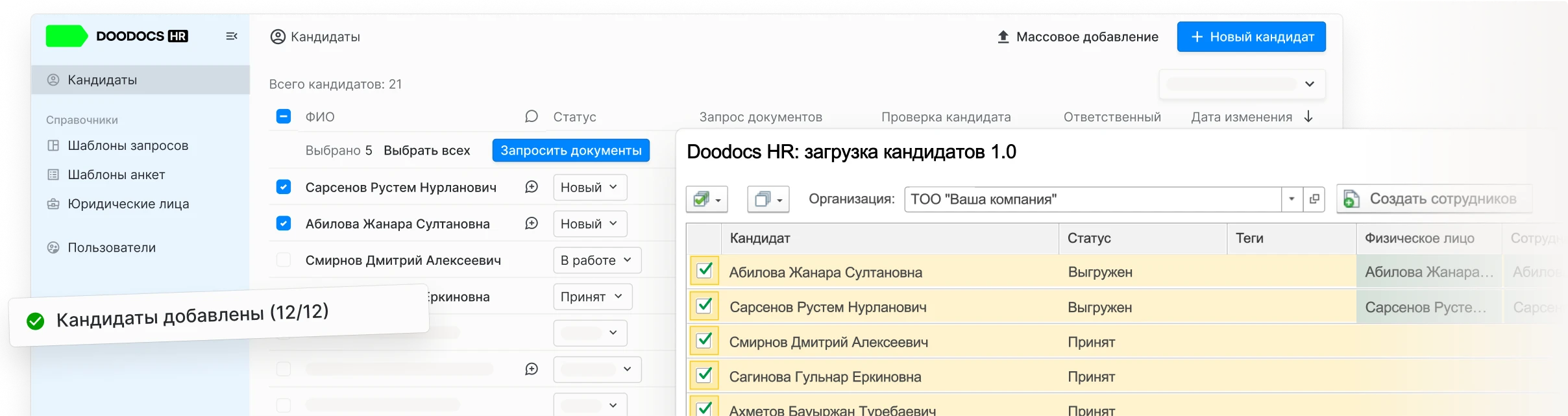Open Кандидаты in the sidebar

(x=140, y=80)
